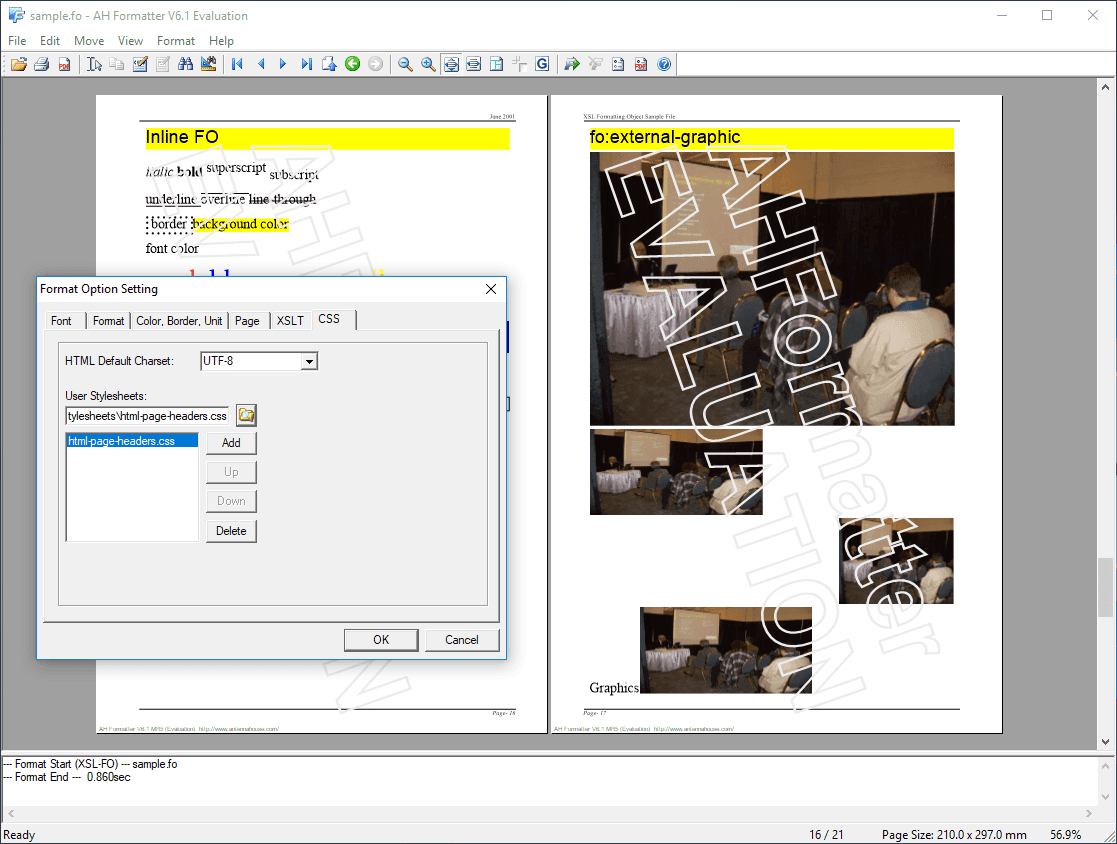This screenshot has height=844, width=1117.
Task: Jump to the last page
Action: [306, 64]
